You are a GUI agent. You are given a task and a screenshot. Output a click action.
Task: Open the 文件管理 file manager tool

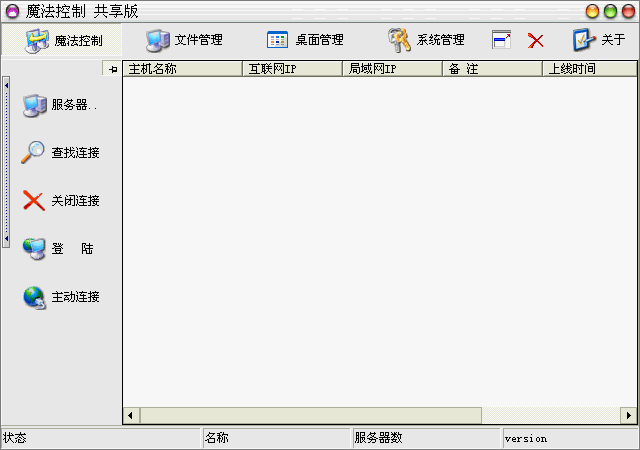[x=185, y=40]
